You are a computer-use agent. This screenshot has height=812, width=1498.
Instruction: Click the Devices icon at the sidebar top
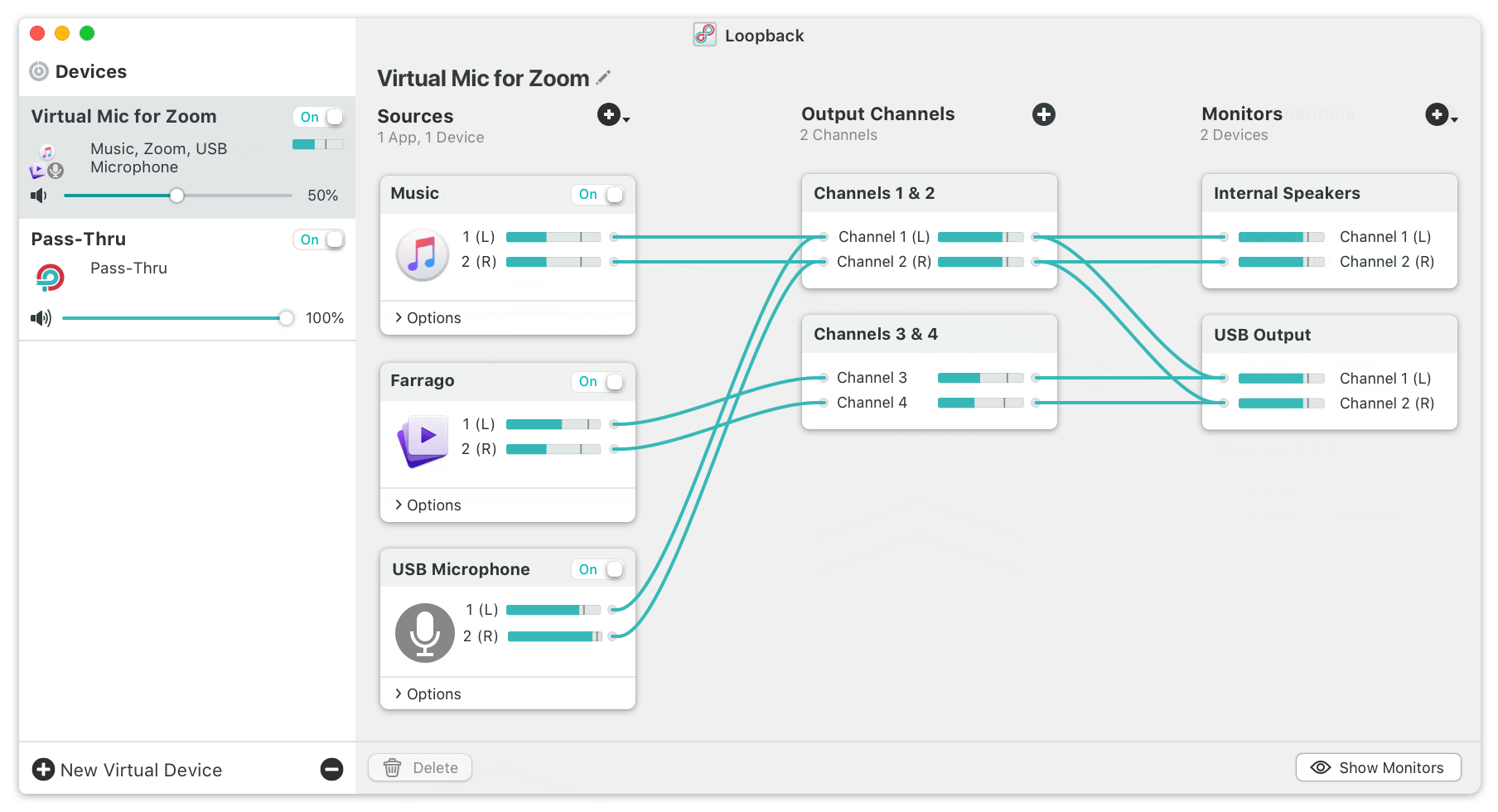39,72
